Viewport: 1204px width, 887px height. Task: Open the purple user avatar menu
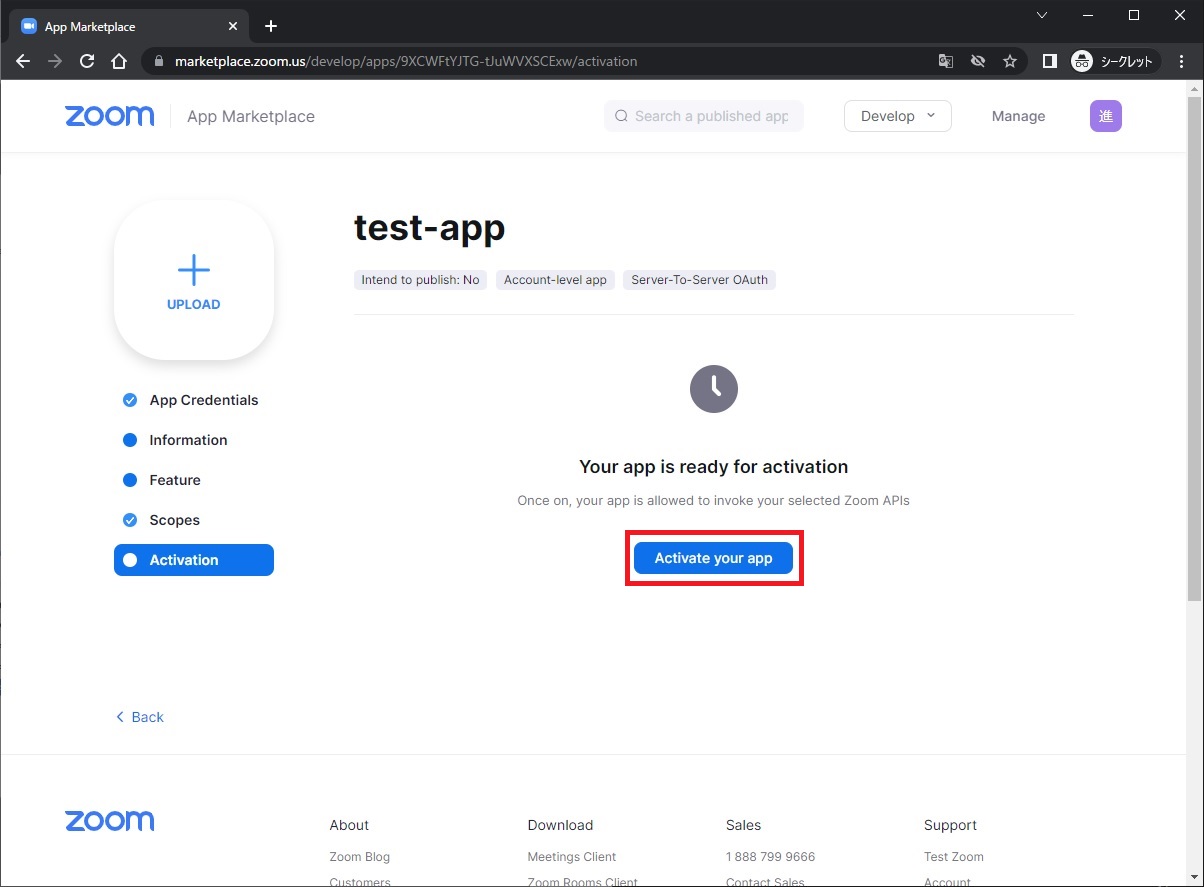[x=1105, y=116]
